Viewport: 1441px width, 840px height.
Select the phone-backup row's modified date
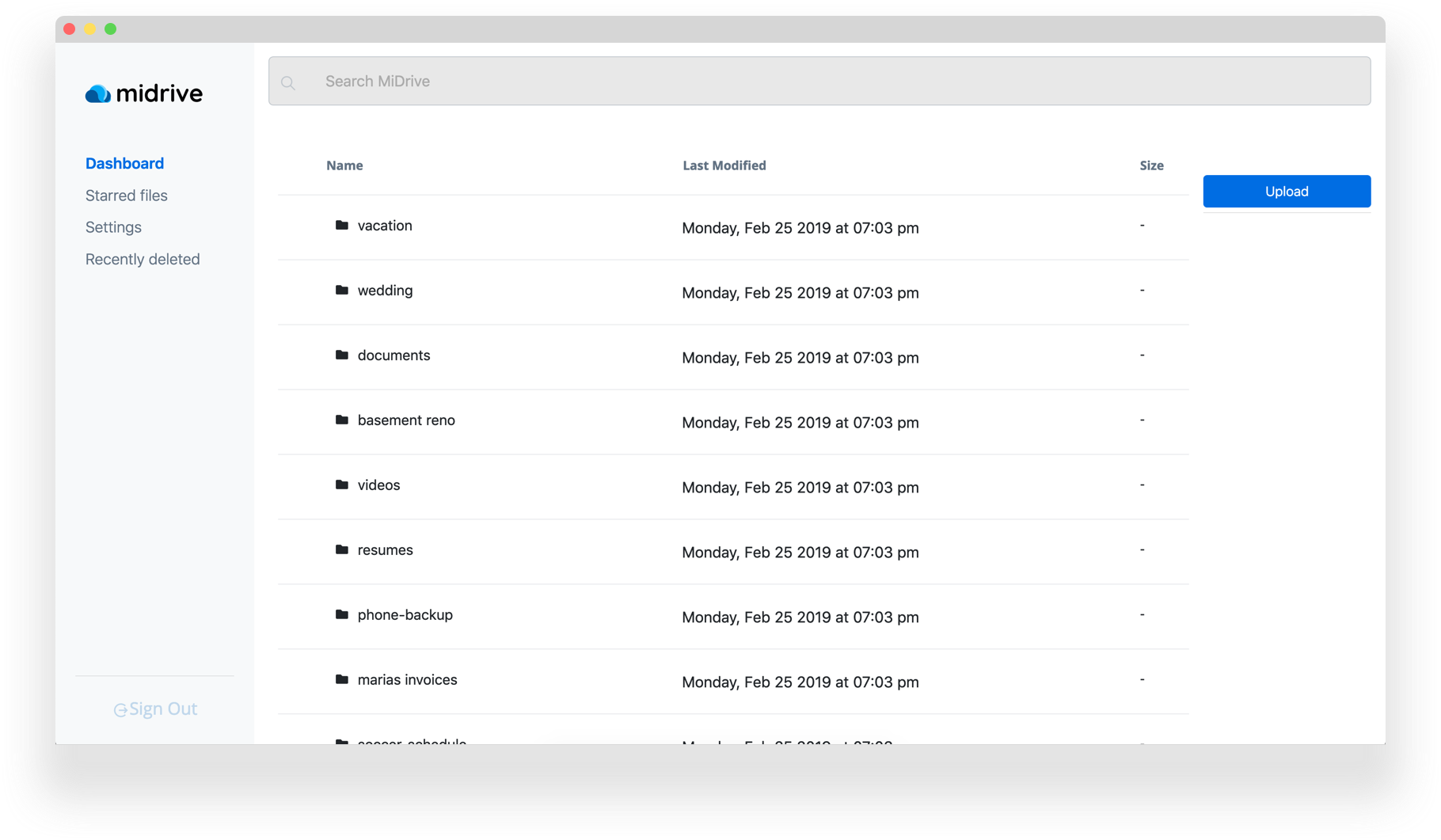800,618
